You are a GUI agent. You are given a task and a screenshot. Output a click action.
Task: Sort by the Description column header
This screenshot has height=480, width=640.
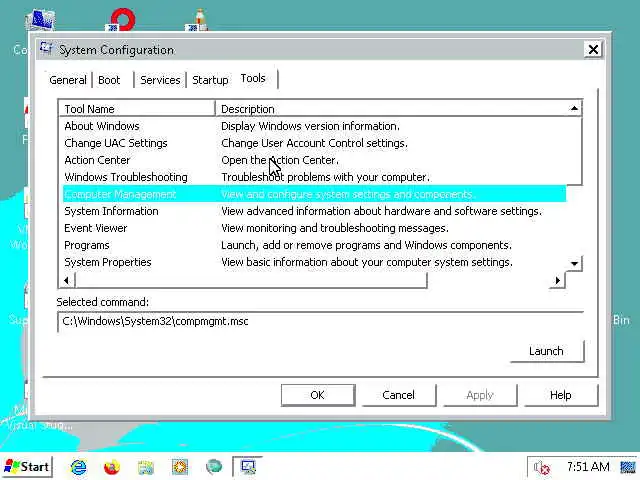(392, 109)
